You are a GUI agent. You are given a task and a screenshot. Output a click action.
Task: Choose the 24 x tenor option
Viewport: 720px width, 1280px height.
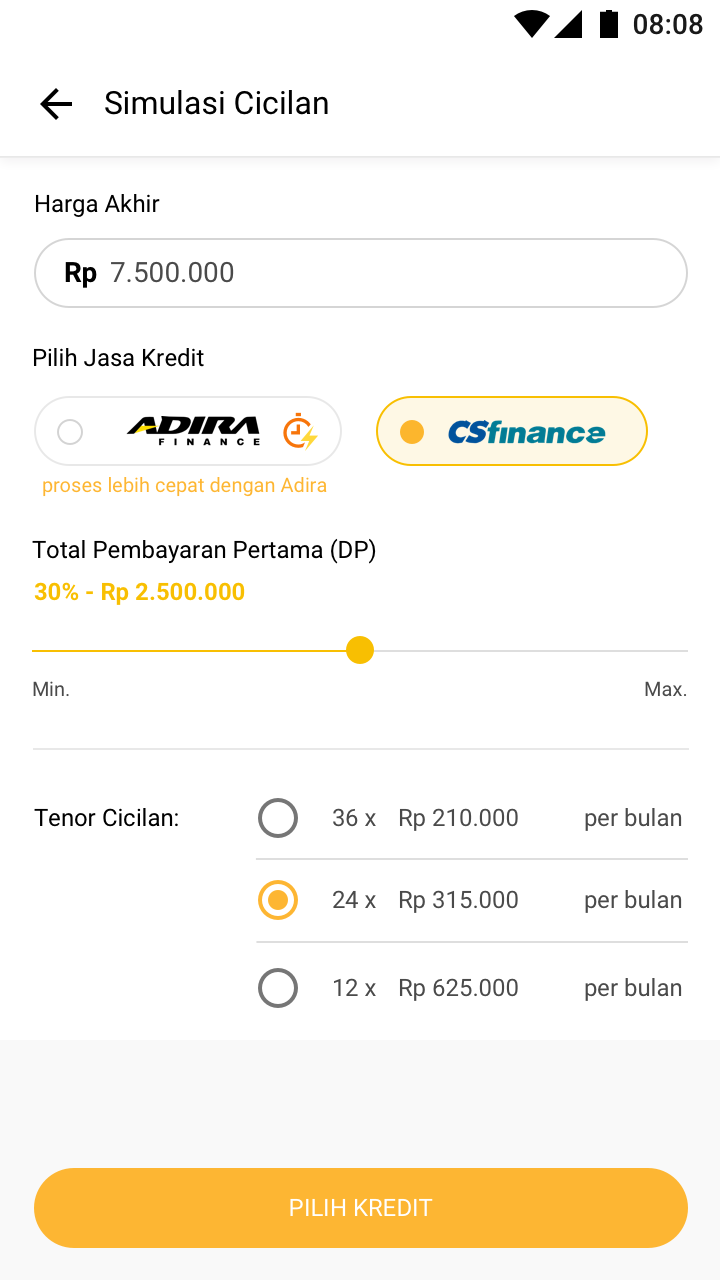(x=278, y=900)
